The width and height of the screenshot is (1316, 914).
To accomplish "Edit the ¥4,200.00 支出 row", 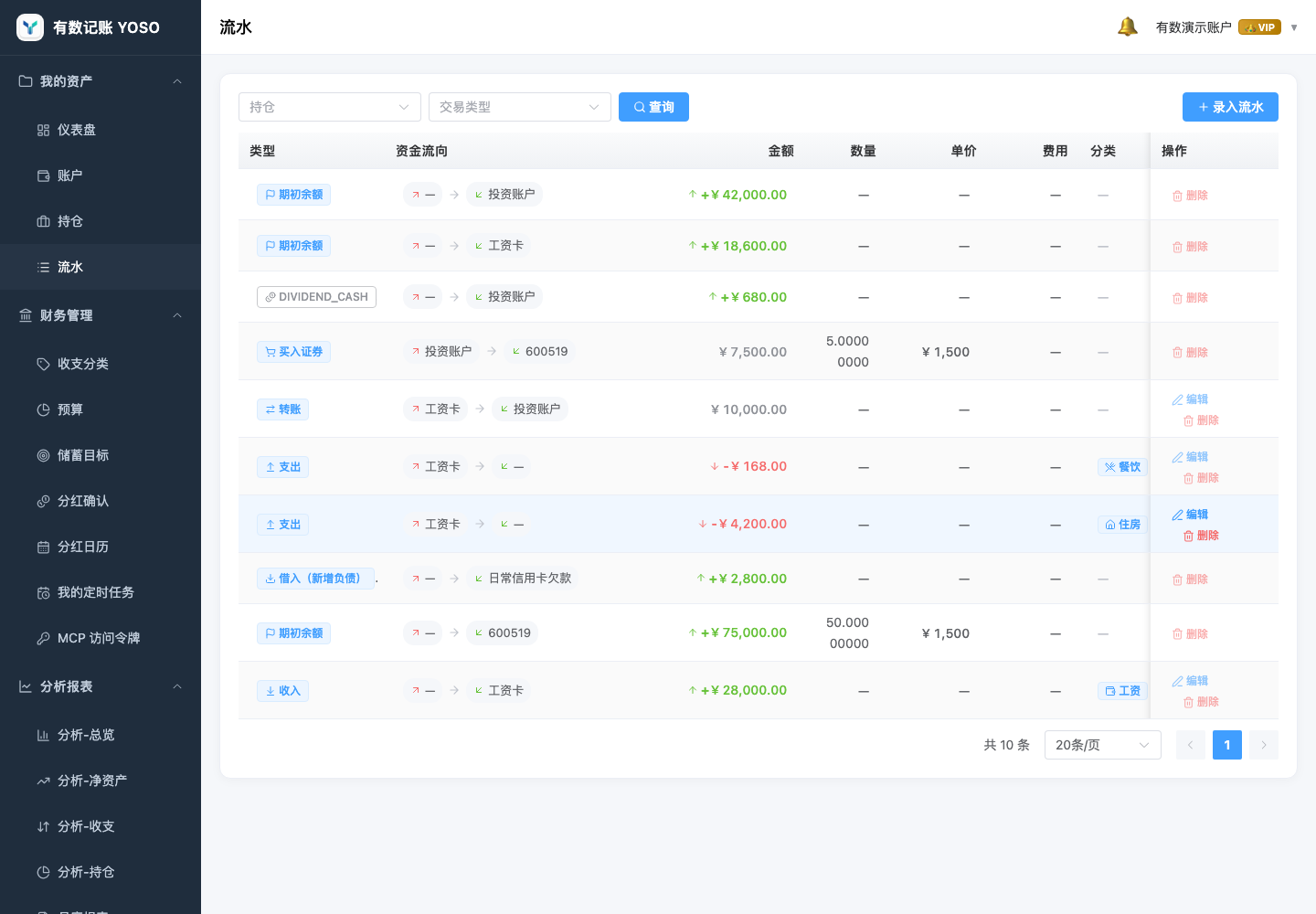I will pos(1190,515).
